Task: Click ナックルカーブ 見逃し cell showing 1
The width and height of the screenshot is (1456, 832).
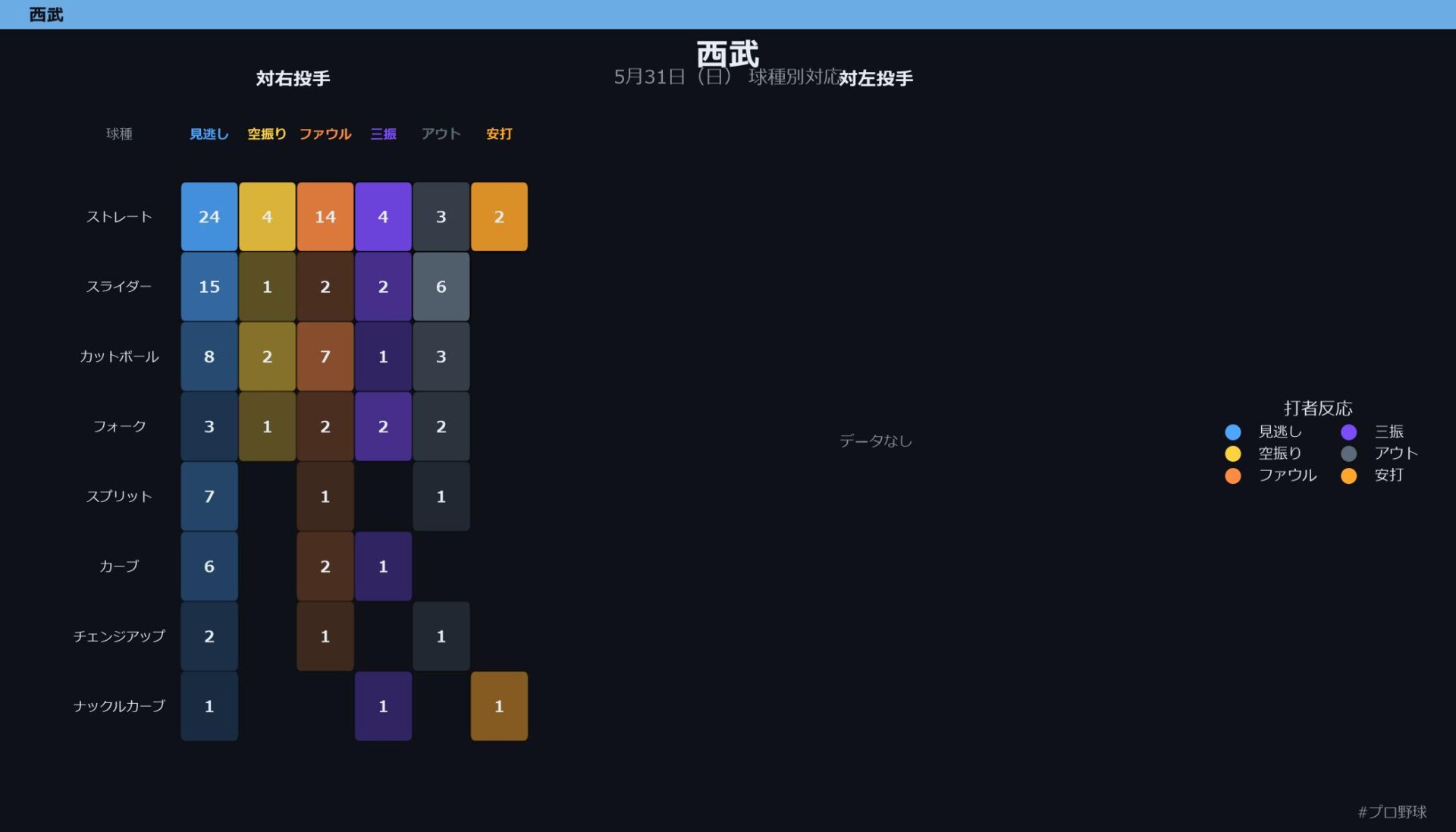Action: [209, 706]
